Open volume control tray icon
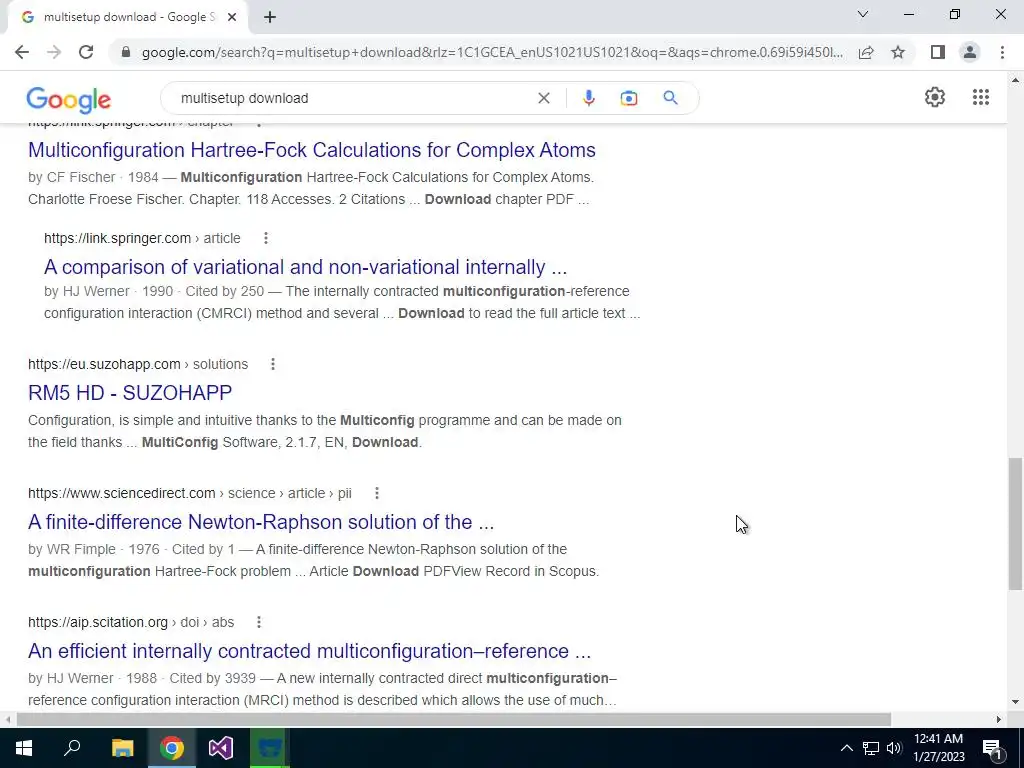Image resolution: width=1024 pixels, height=768 pixels. coord(894,748)
